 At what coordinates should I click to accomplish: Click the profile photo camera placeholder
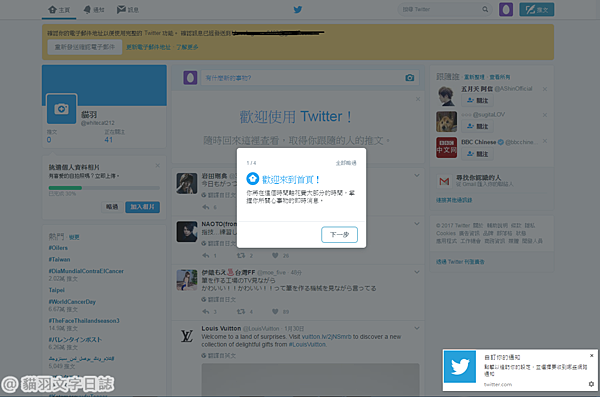coord(61,109)
